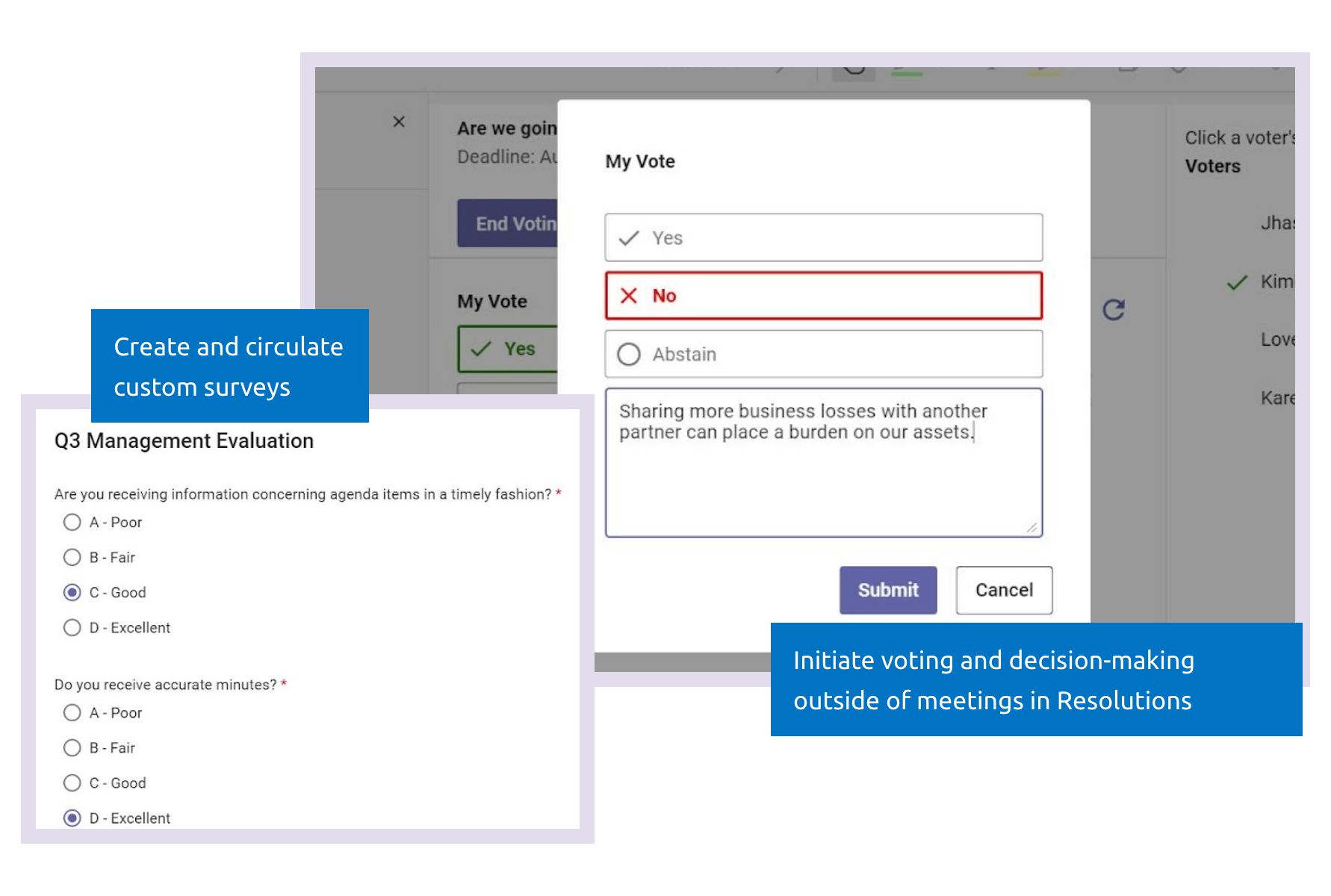
Task: Choose A - Poor for accurate minutes question
Action: click(x=72, y=712)
